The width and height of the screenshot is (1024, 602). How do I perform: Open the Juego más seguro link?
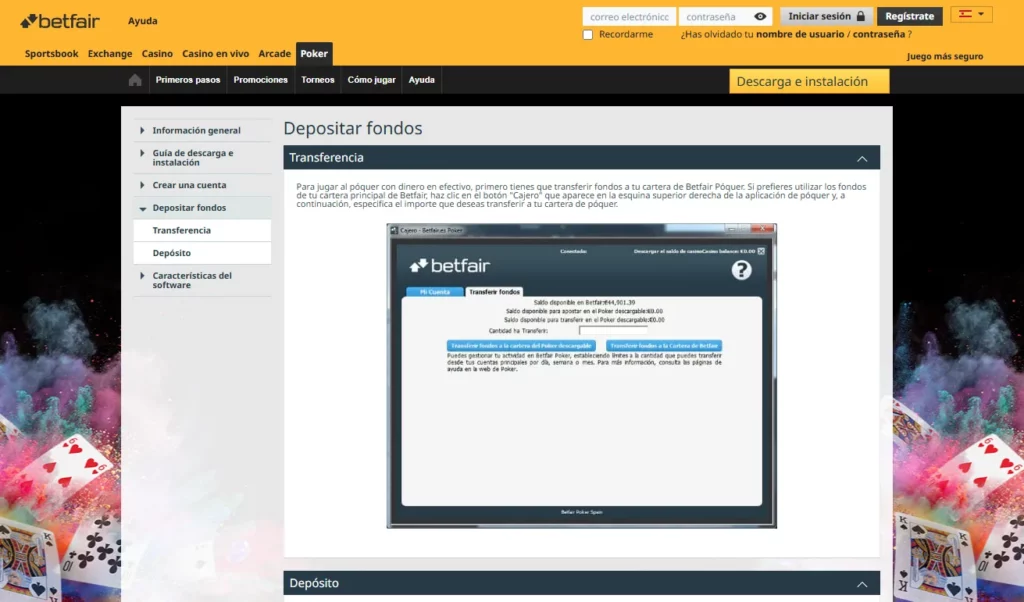[x=944, y=56]
